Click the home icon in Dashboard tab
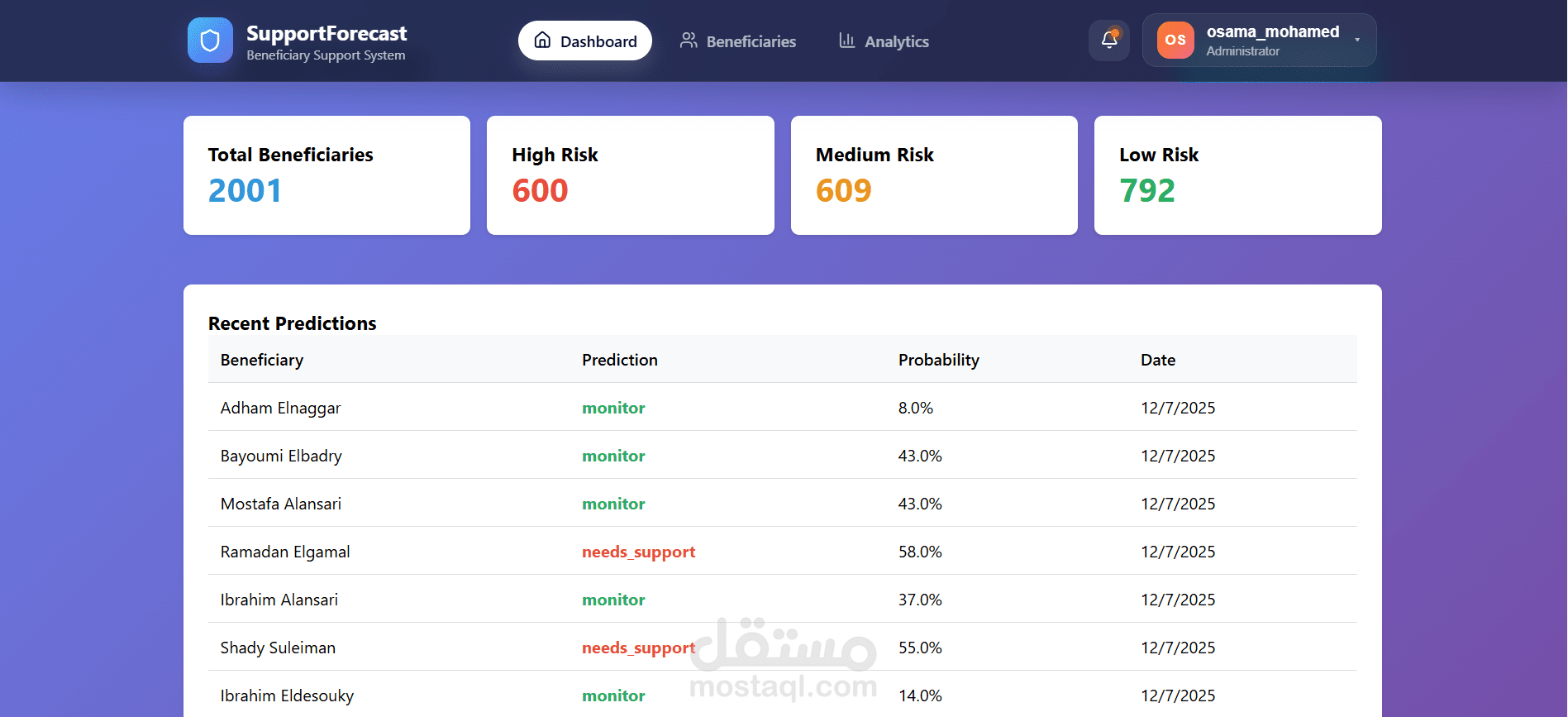 [542, 41]
